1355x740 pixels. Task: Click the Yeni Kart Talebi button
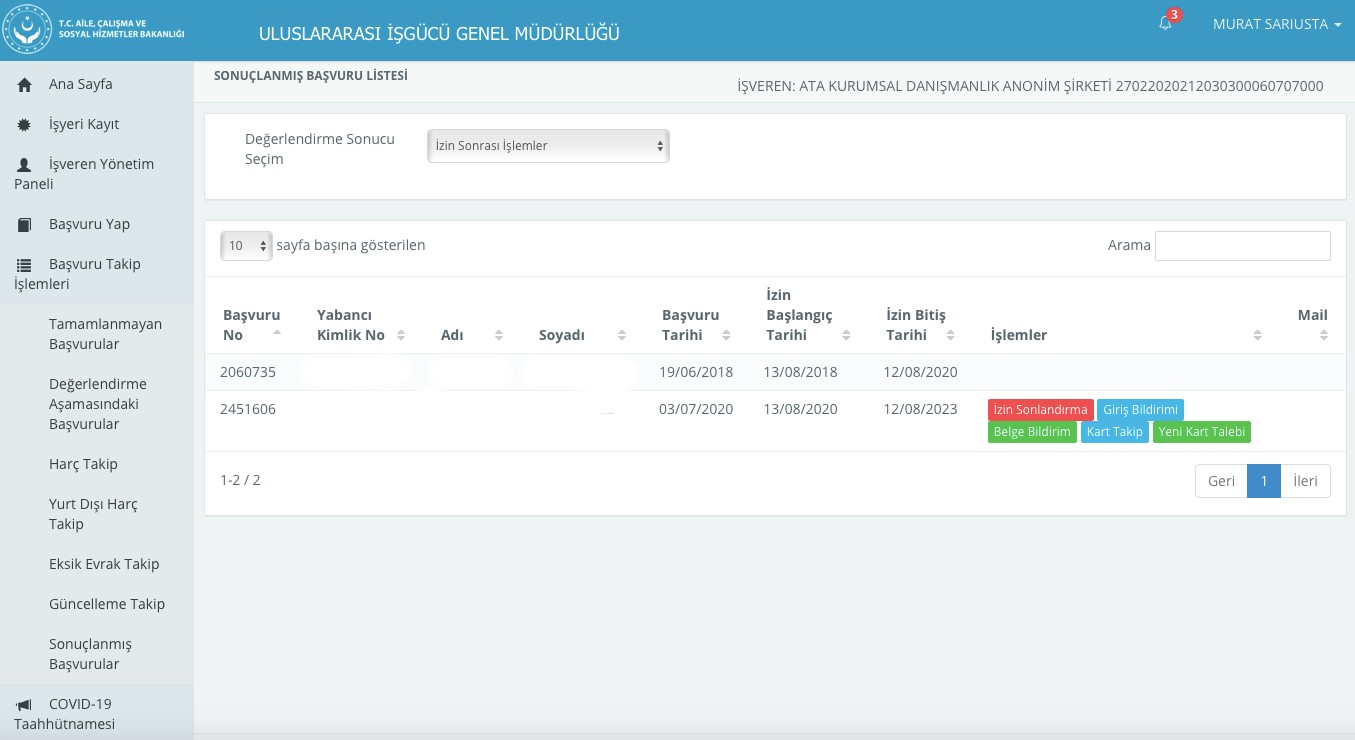tap(1201, 432)
